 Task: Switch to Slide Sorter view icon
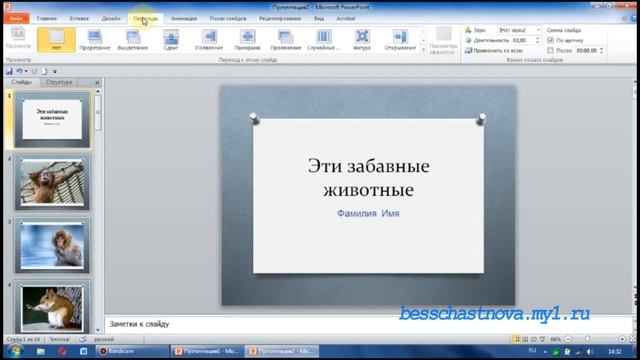pos(525,339)
